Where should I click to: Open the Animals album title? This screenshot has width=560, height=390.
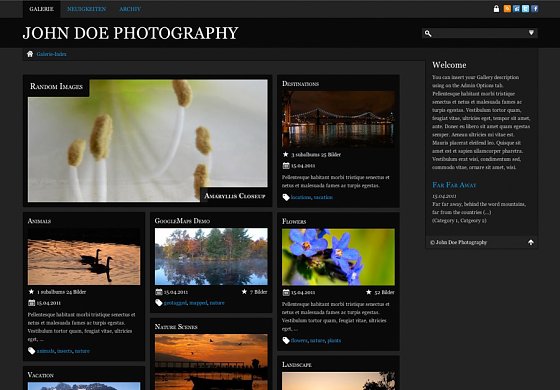tap(39, 221)
